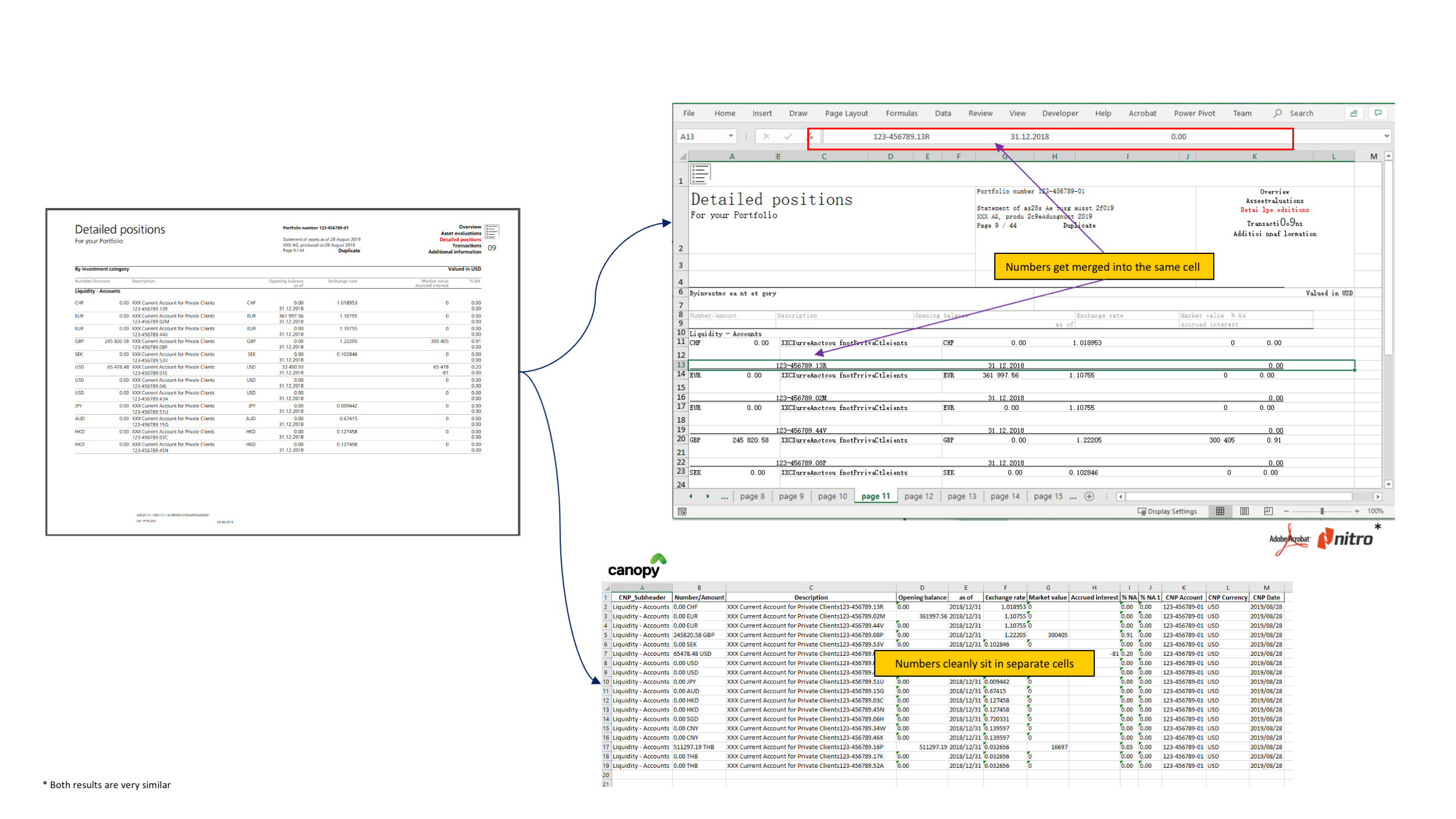Click the macro recording status icon
Screen dimensions: 1456x819
click(683, 512)
